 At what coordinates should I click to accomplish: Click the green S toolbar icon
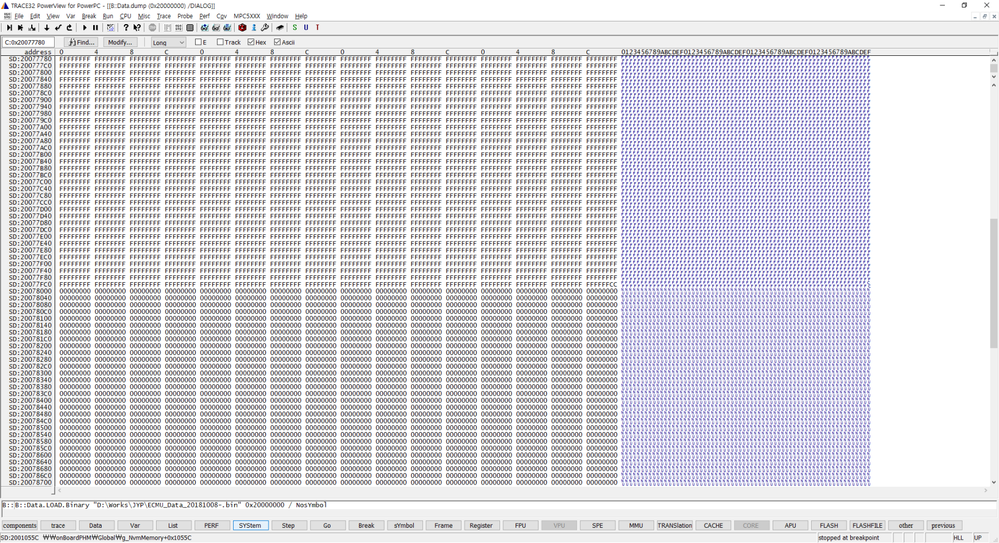point(294,27)
